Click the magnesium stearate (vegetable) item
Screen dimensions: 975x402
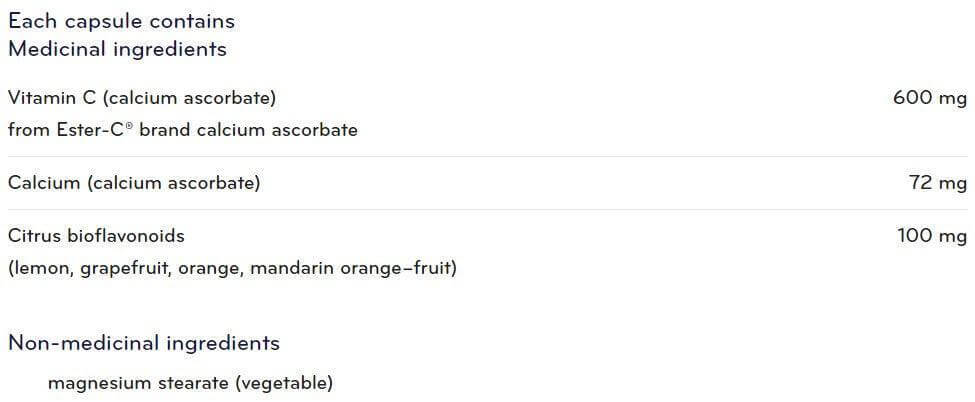(190, 383)
